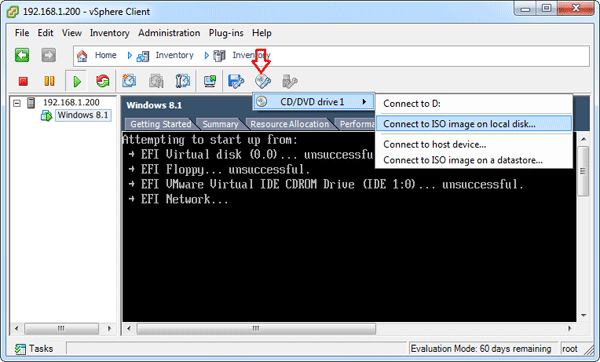The image size is (600, 362).
Task: Select CD/DVD drive 1 menu entry
Action: point(313,102)
